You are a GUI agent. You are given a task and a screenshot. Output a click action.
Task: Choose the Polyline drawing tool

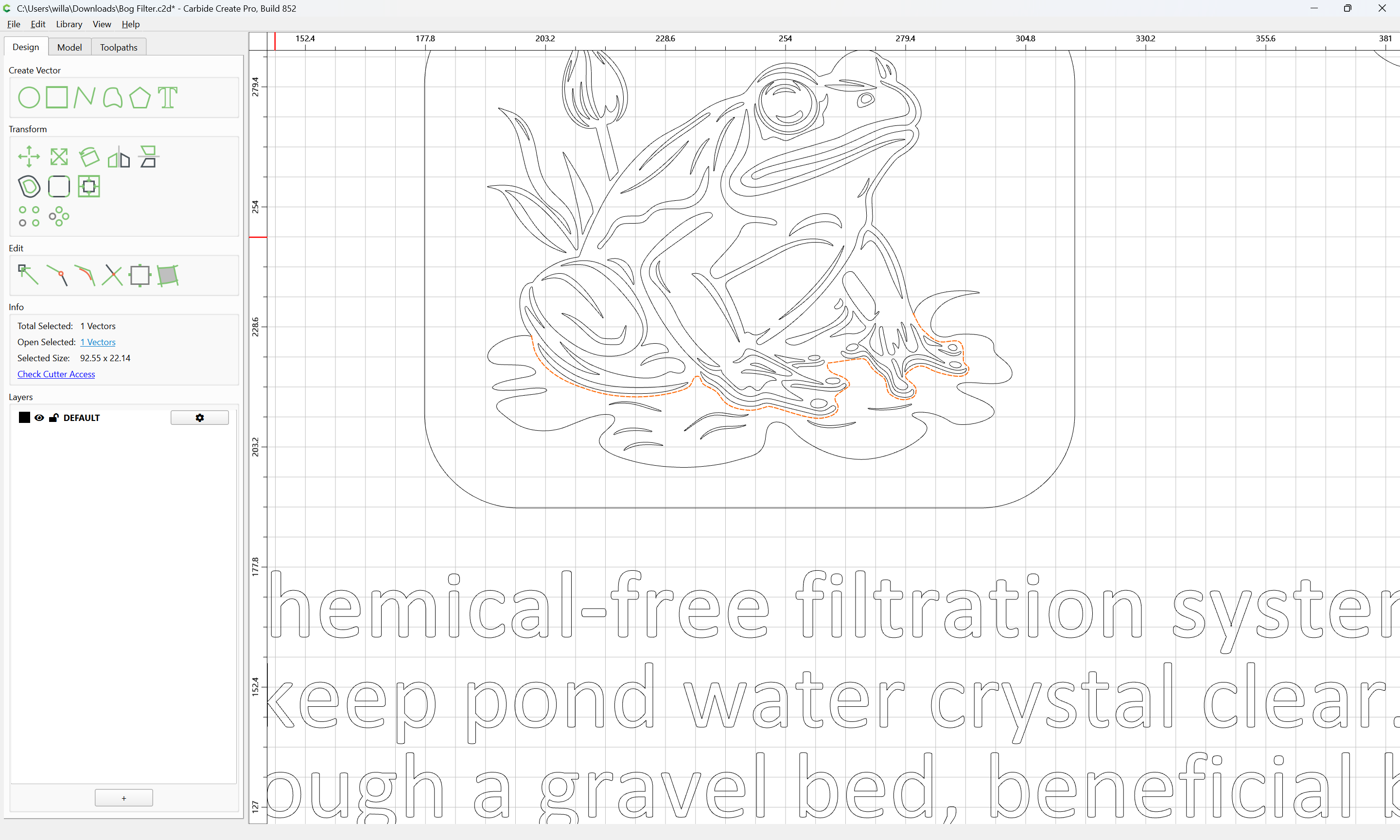click(x=84, y=97)
